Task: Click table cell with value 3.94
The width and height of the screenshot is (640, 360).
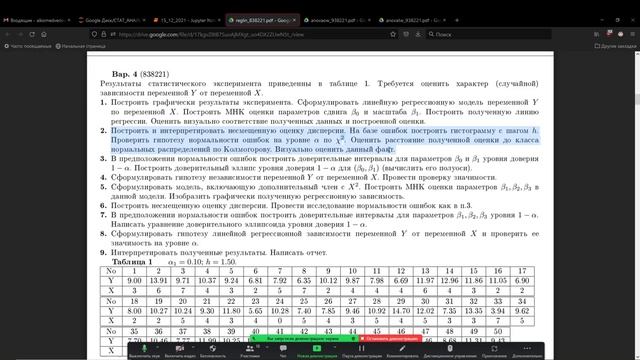Action: tap(498, 311)
